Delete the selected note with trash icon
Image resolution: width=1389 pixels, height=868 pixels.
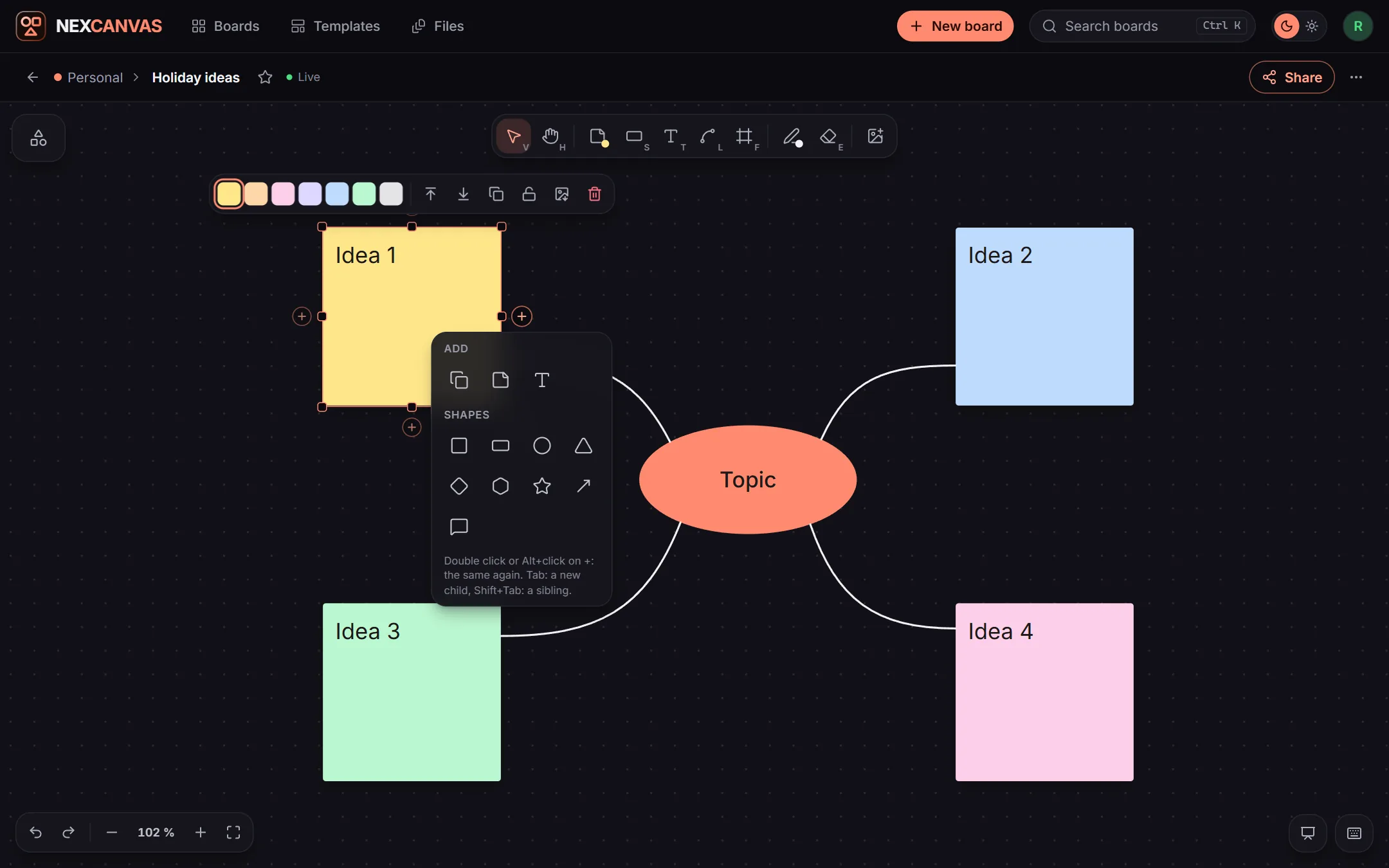[x=595, y=194]
